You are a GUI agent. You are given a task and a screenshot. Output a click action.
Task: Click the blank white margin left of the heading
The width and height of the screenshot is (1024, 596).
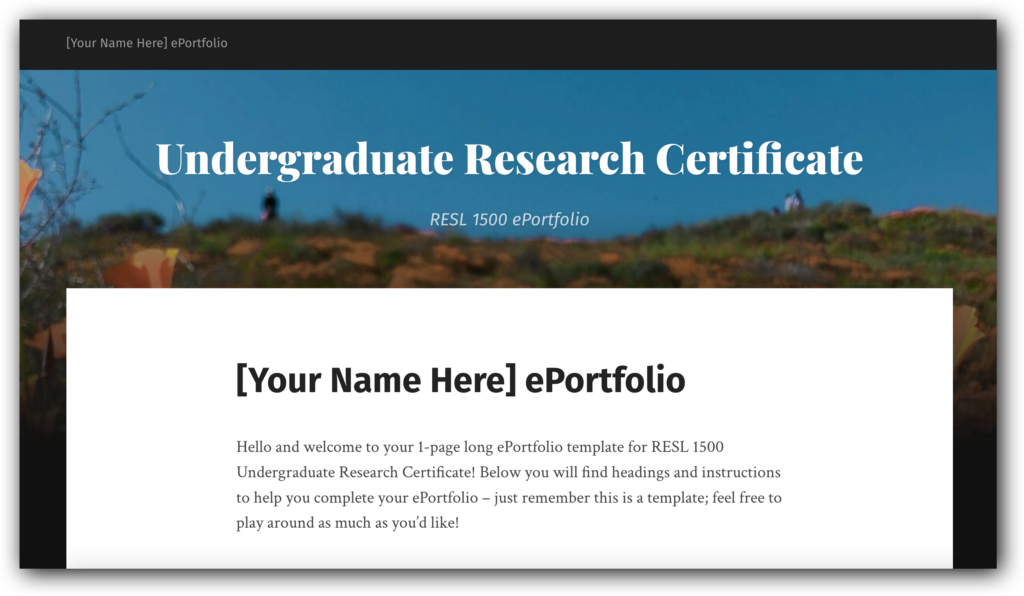point(150,382)
